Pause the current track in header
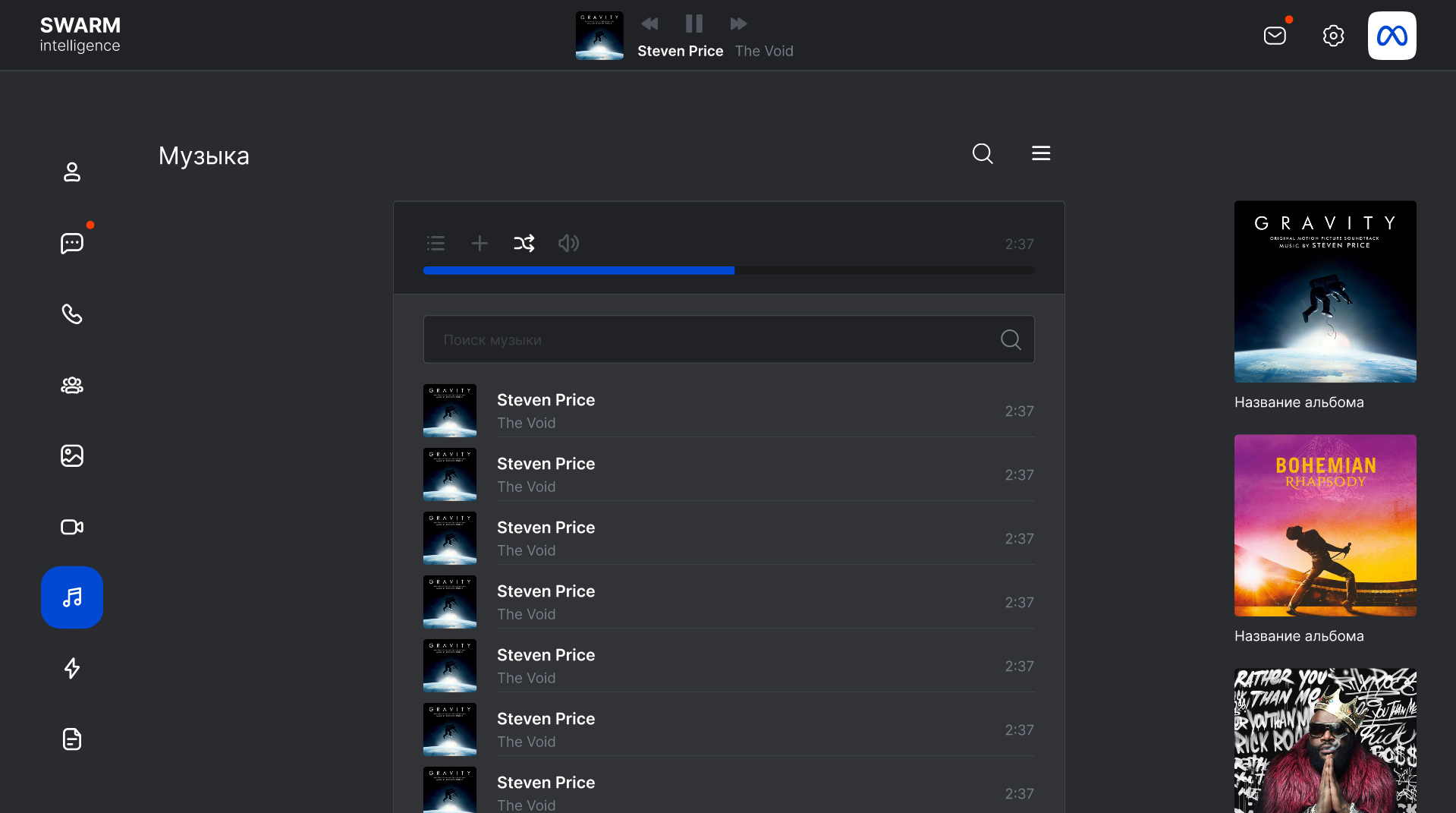The width and height of the screenshot is (1456, 813). [693, 24]
